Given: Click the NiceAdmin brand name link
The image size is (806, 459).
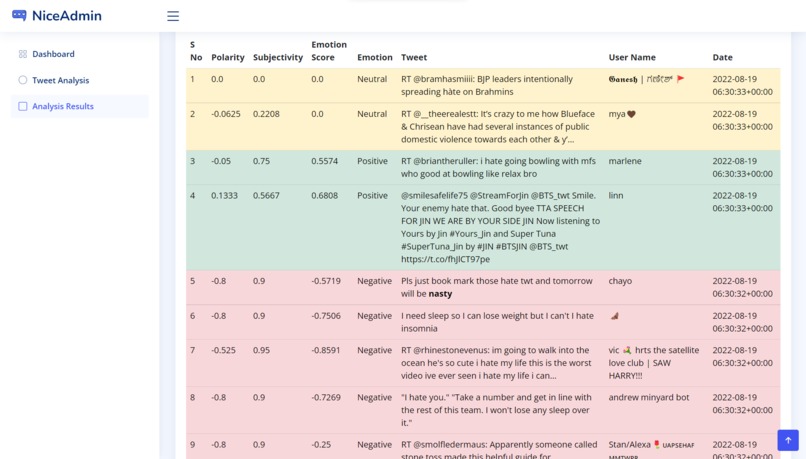Looking at the screenshot, I should coord(67,16).
